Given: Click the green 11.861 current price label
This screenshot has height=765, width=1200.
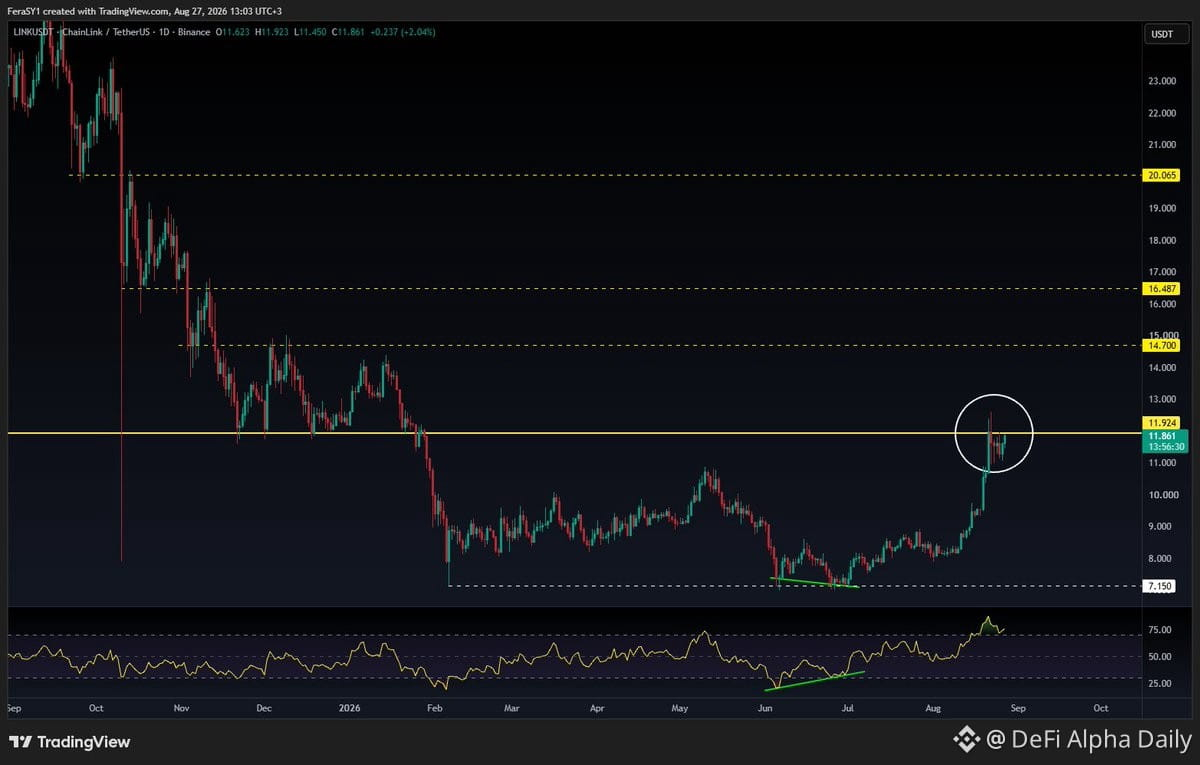Looking at the screenshot, I should coord(1162,436).
